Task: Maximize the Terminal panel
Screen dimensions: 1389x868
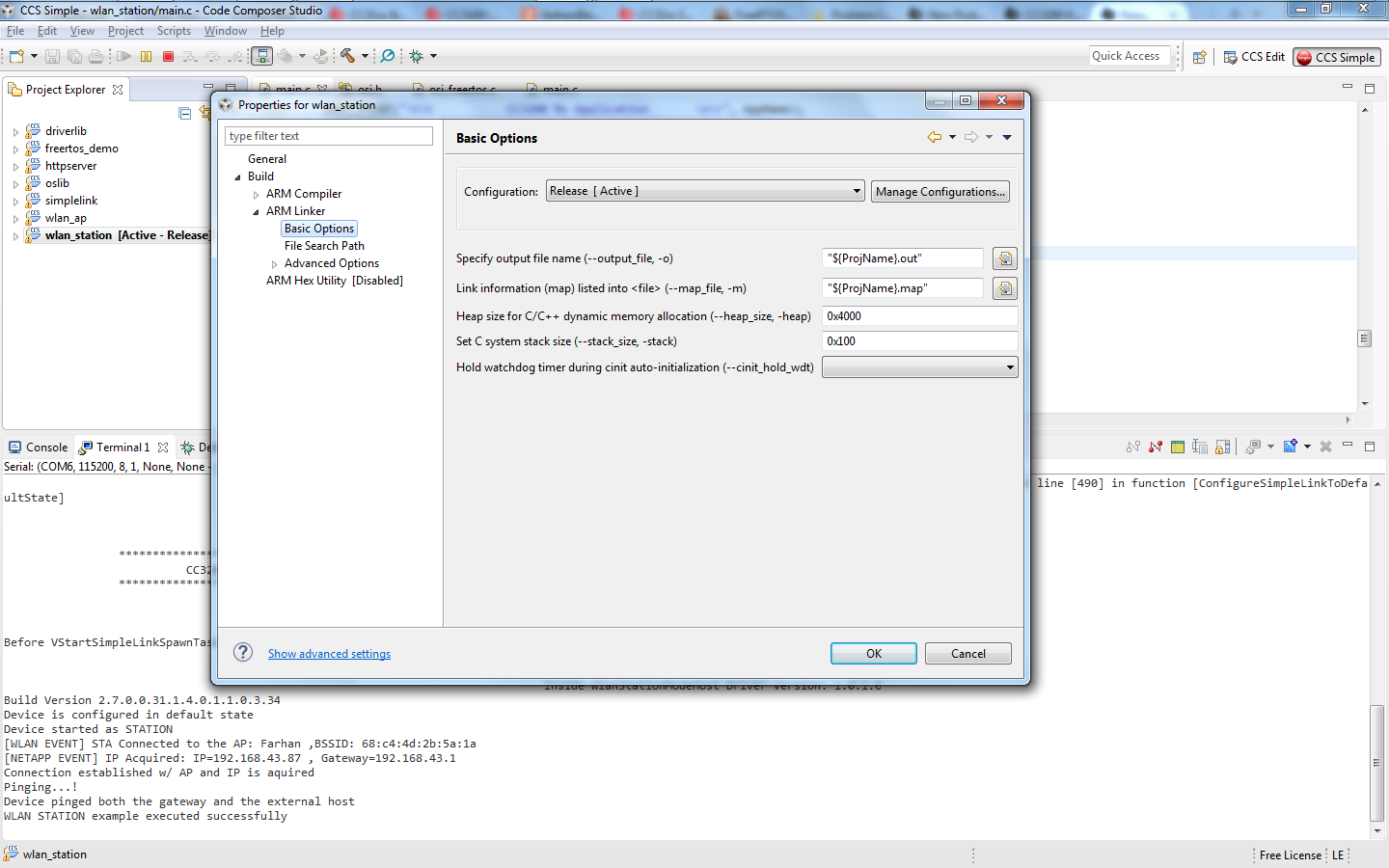Action: click(1369, 447)
